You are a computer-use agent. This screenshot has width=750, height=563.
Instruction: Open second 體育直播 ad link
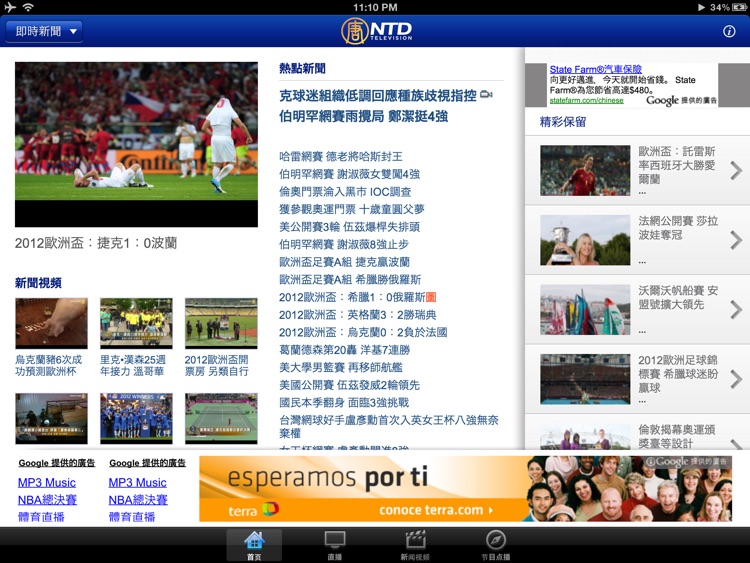132,517
